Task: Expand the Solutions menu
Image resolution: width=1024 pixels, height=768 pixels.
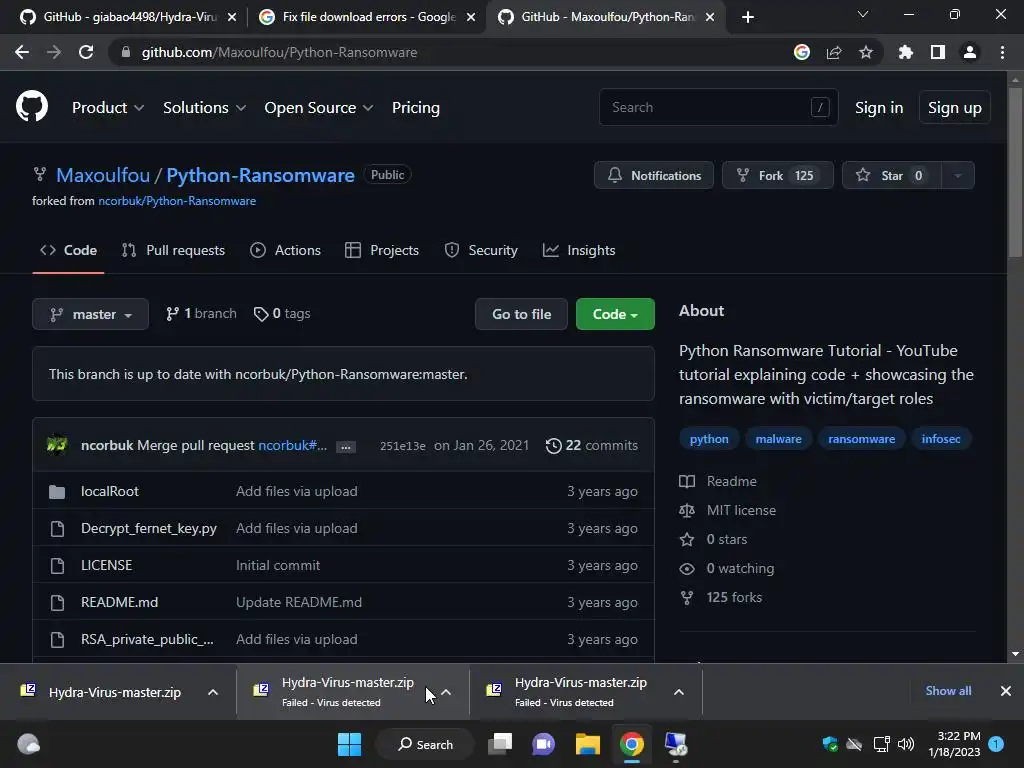Action: (x=204, y=108)
